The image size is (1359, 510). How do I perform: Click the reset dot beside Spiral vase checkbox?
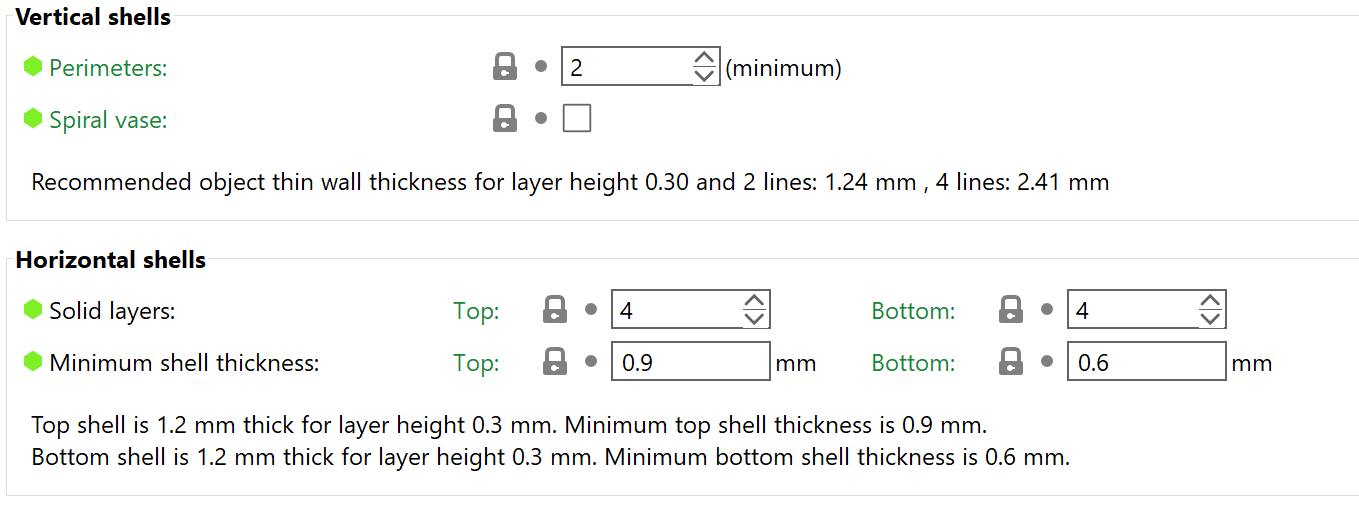pos(541,119)
